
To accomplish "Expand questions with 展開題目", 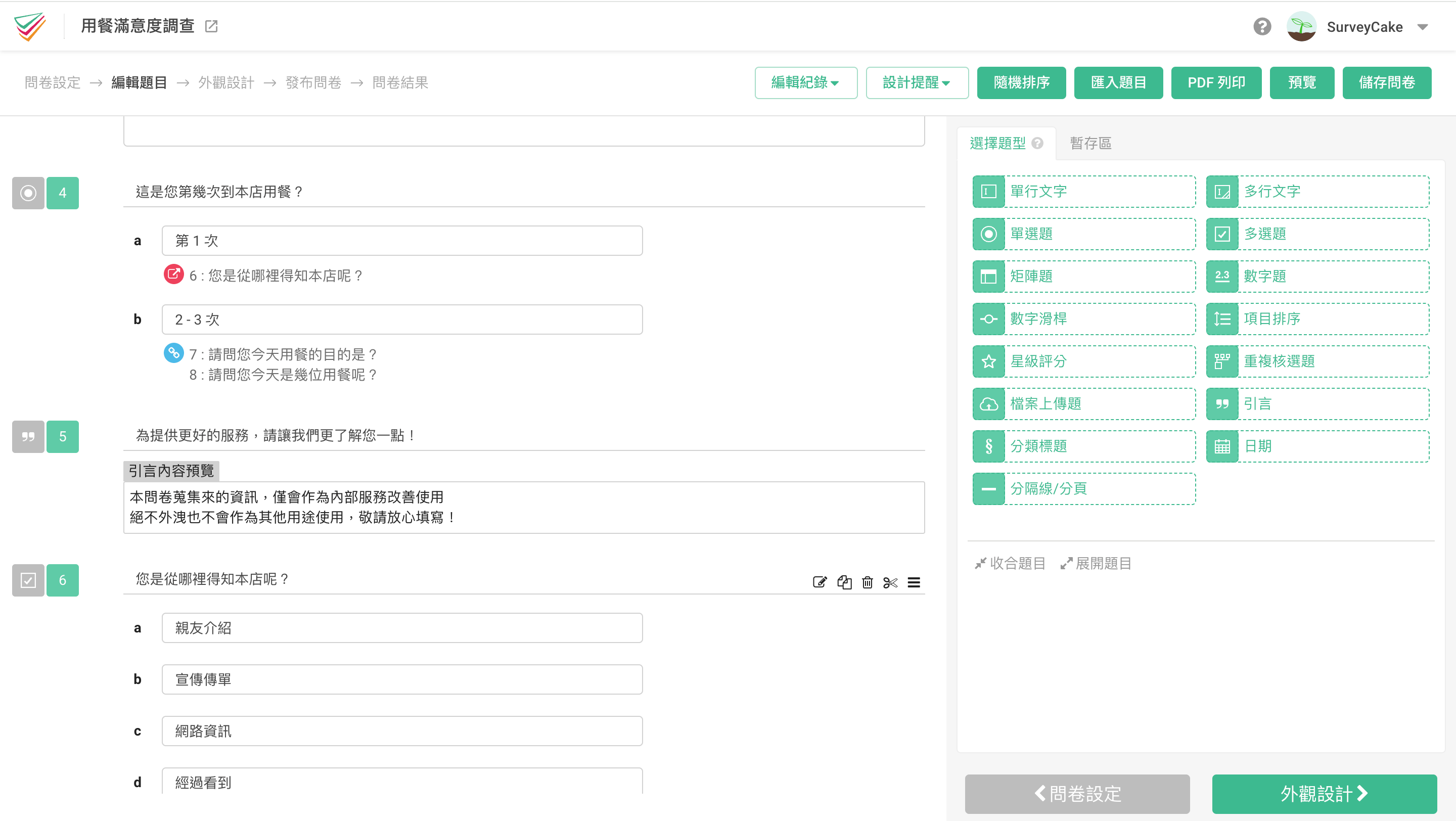I will (x=1096, y=563).
